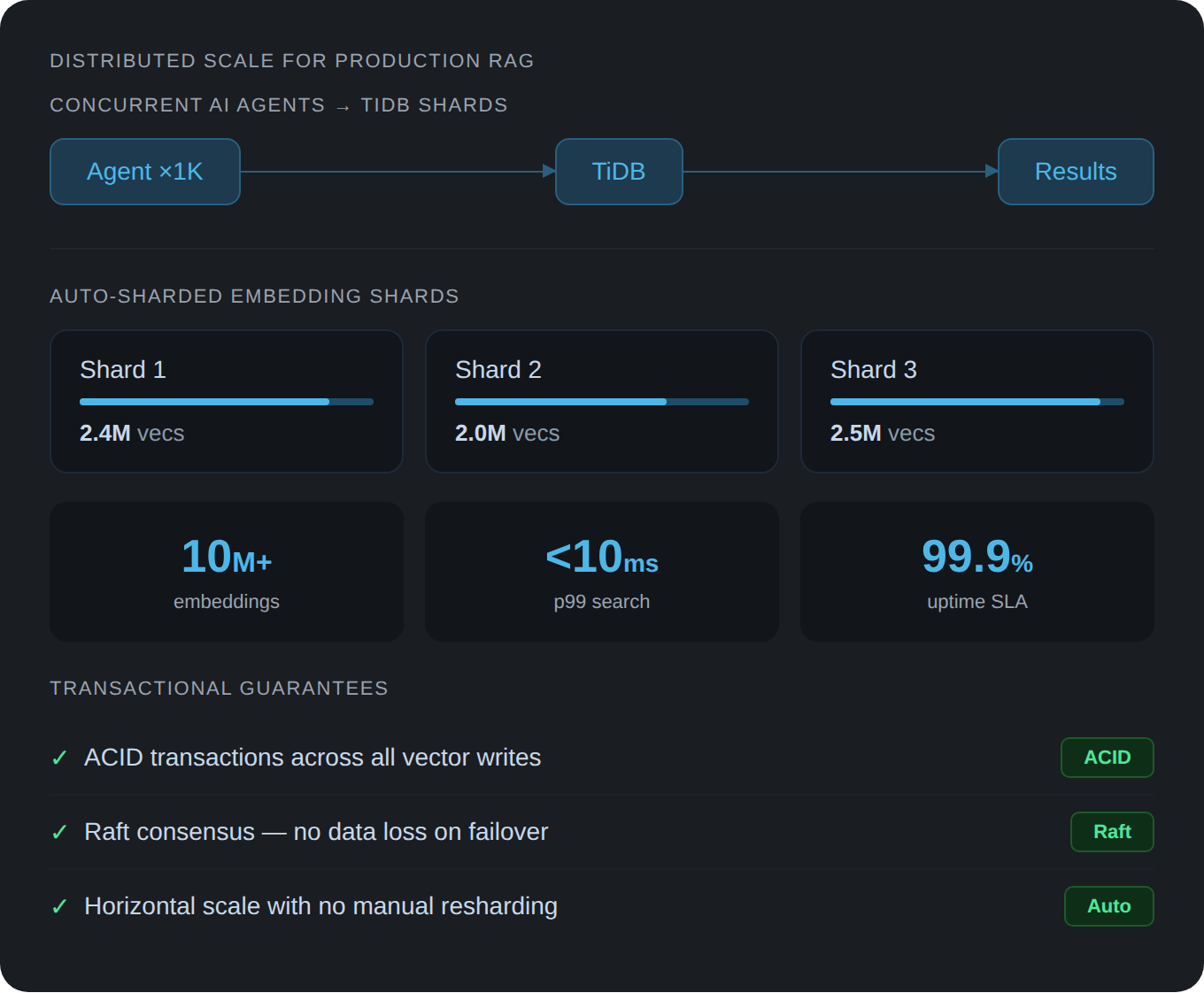Click the Agent ×1K node
Screen dimensions: 1204x993
(145, 172)
